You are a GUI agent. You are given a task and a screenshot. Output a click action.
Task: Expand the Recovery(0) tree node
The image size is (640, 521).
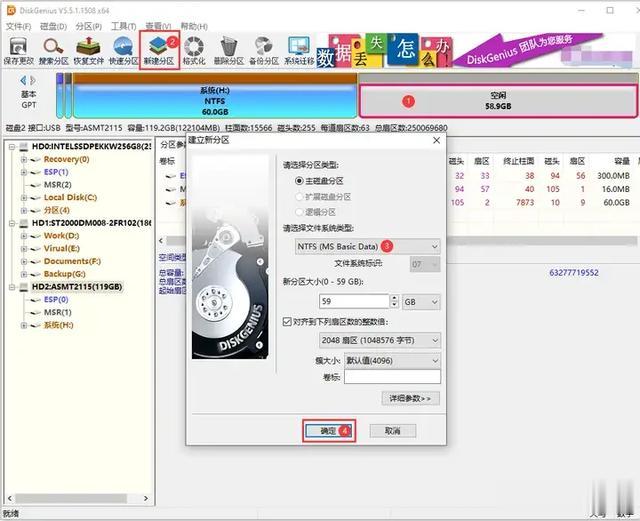click(x=24, y=159)
